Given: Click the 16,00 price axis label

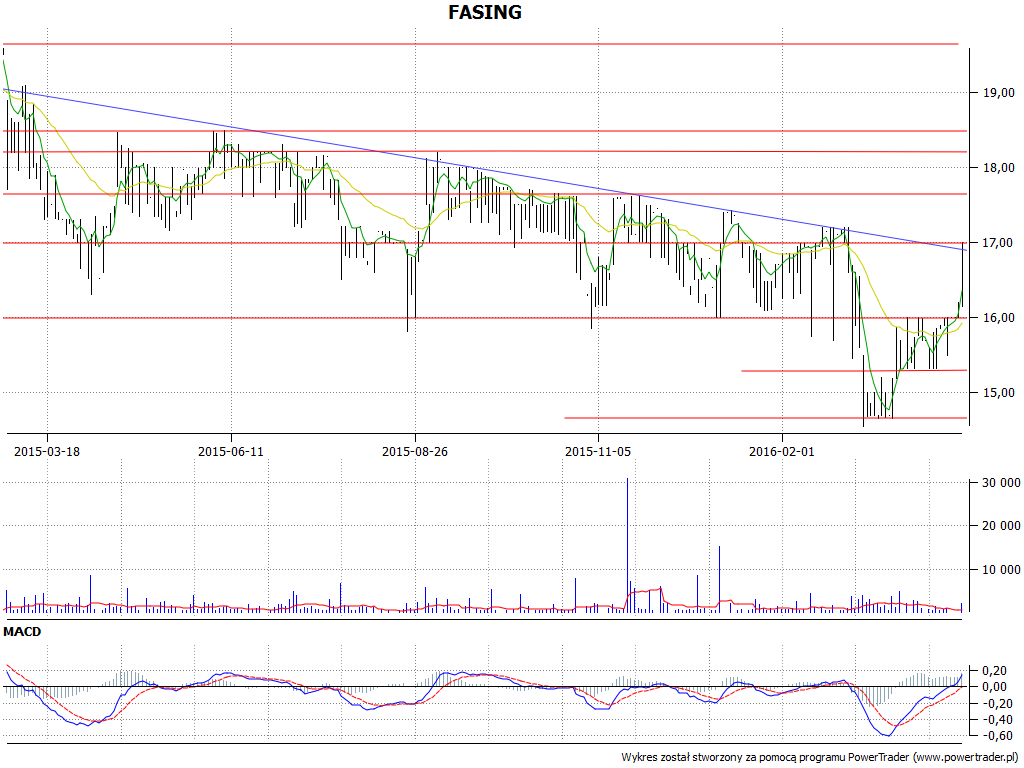Looking at the screenshot, I should (999, 318).
